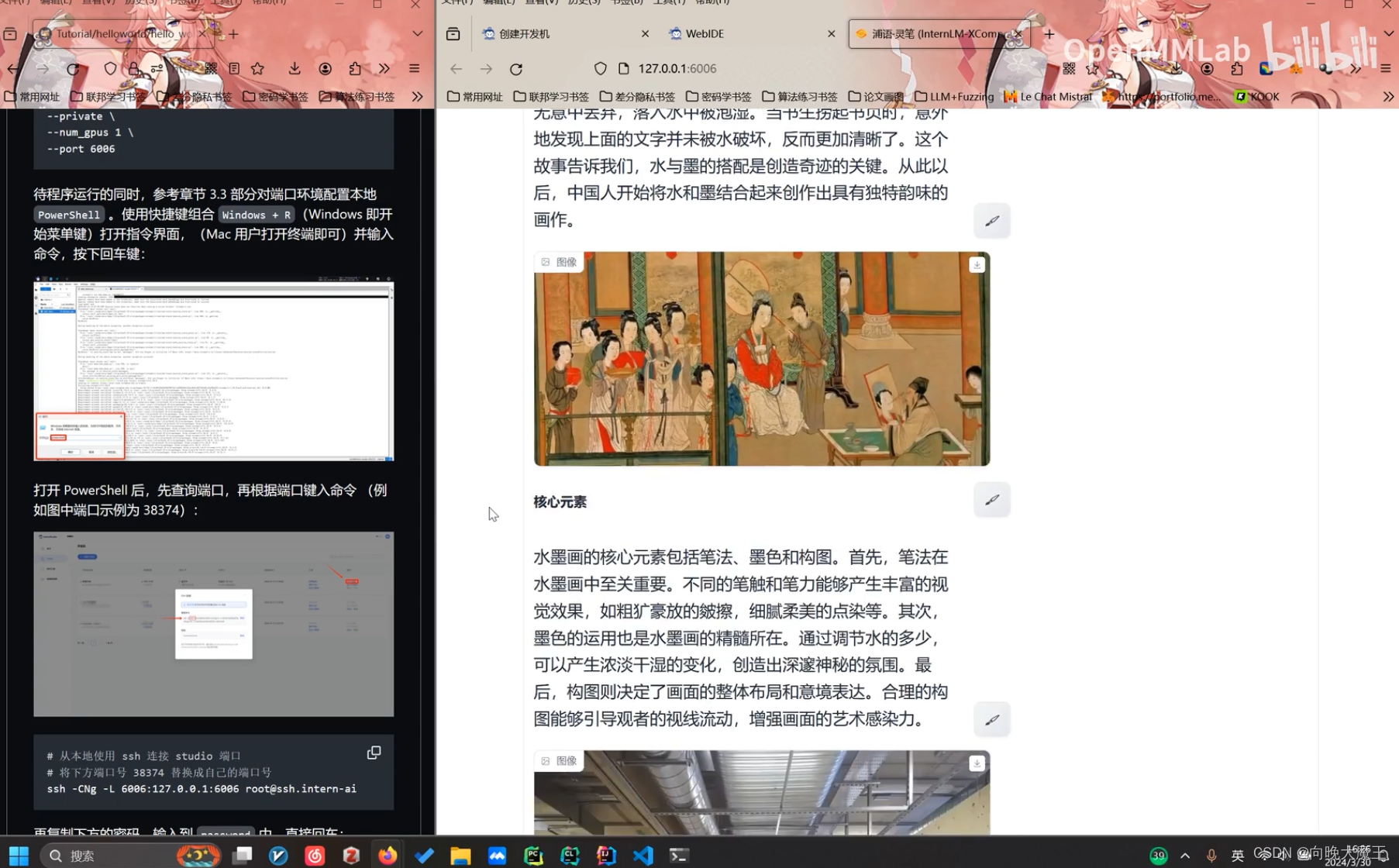The height and width of the screenshot is (868, 1399).
Task: Open Visual Studio Code from the taskbar
Action: tap(643, 855)
